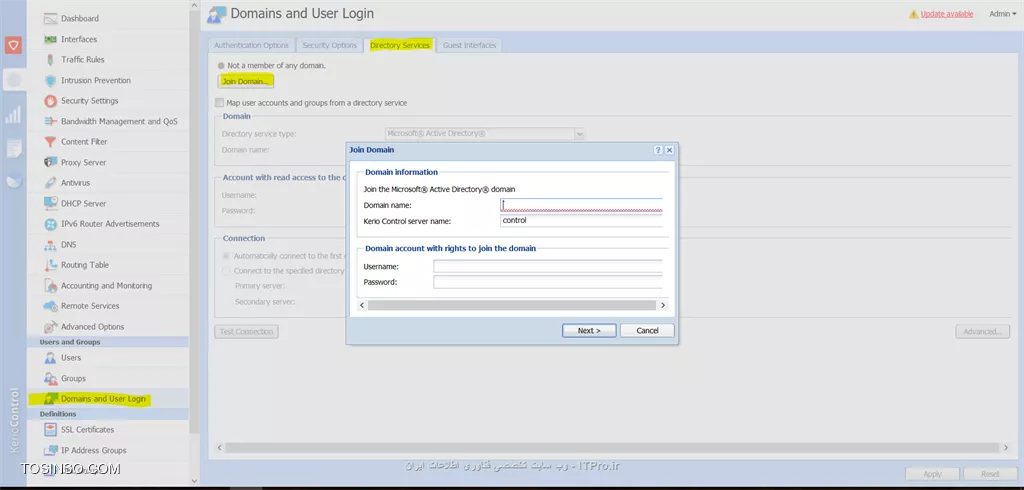Click the main panel horizontal scrollbar track
Screen dimensions: 1024x490
coord(613,448)
